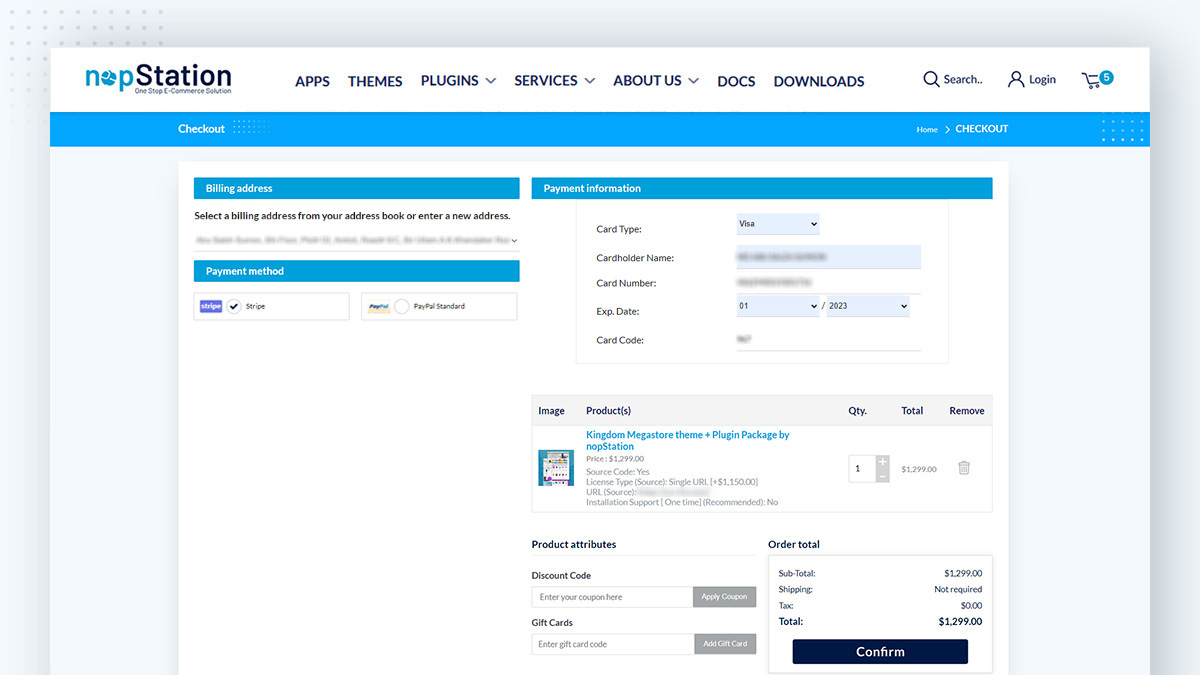The height and width of the screenshot is (675, 1200).
Task: Open the billing address selection dropdown
Action: tap(357, 240)
